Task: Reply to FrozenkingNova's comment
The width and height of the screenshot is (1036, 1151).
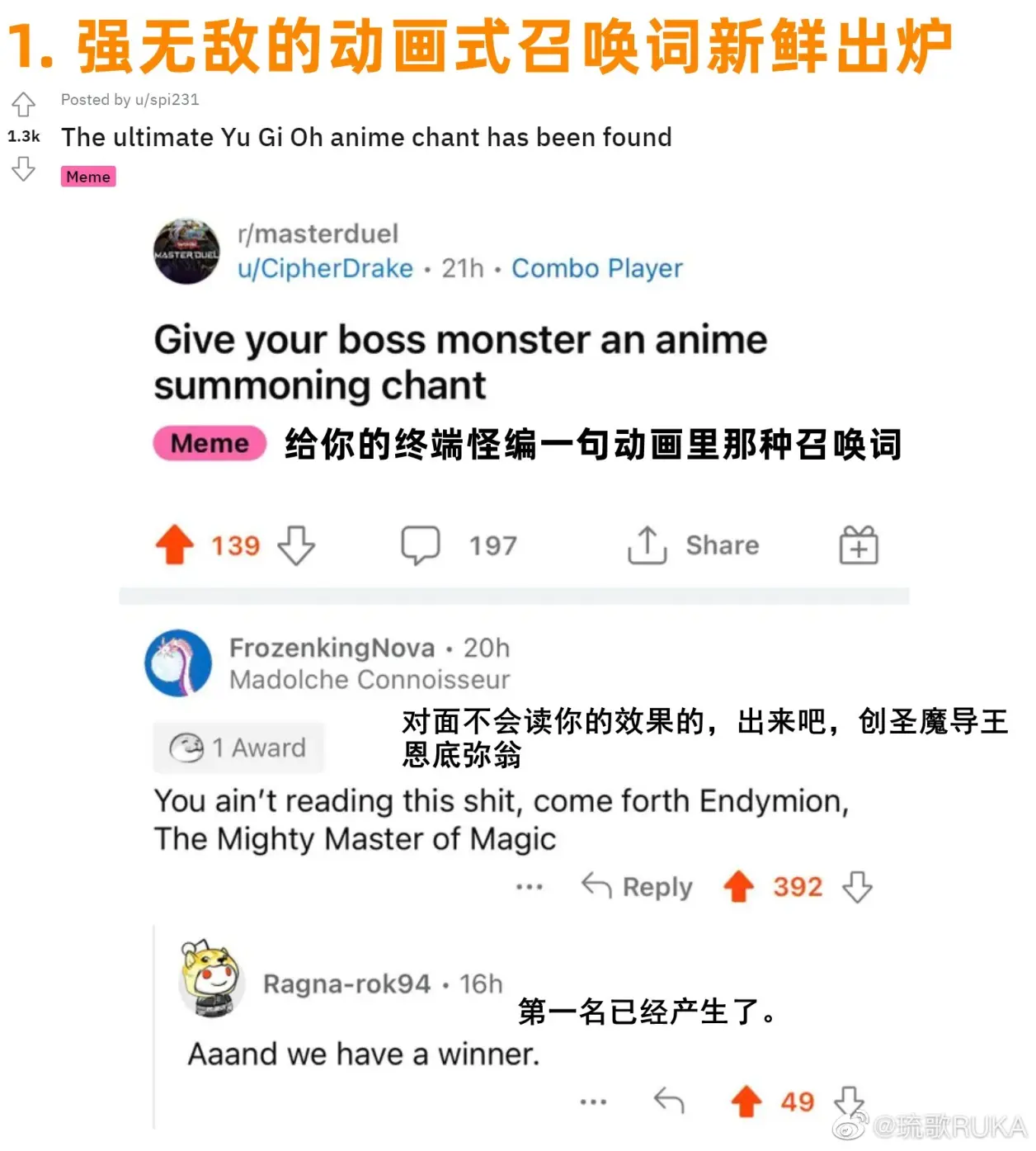Action: (x=637, y=887)
